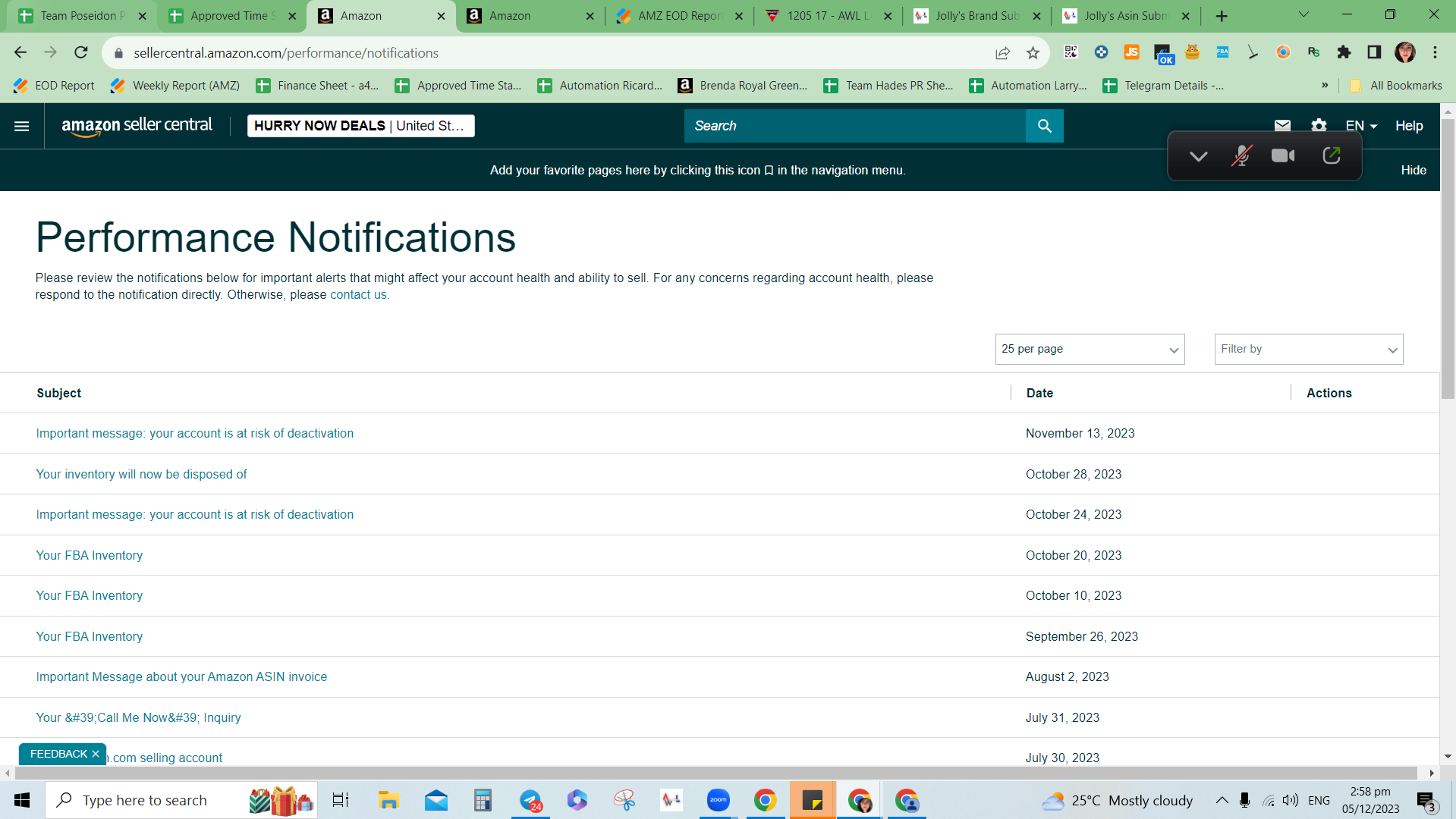Click the horizontal page scrollbar

coord(716,773)
